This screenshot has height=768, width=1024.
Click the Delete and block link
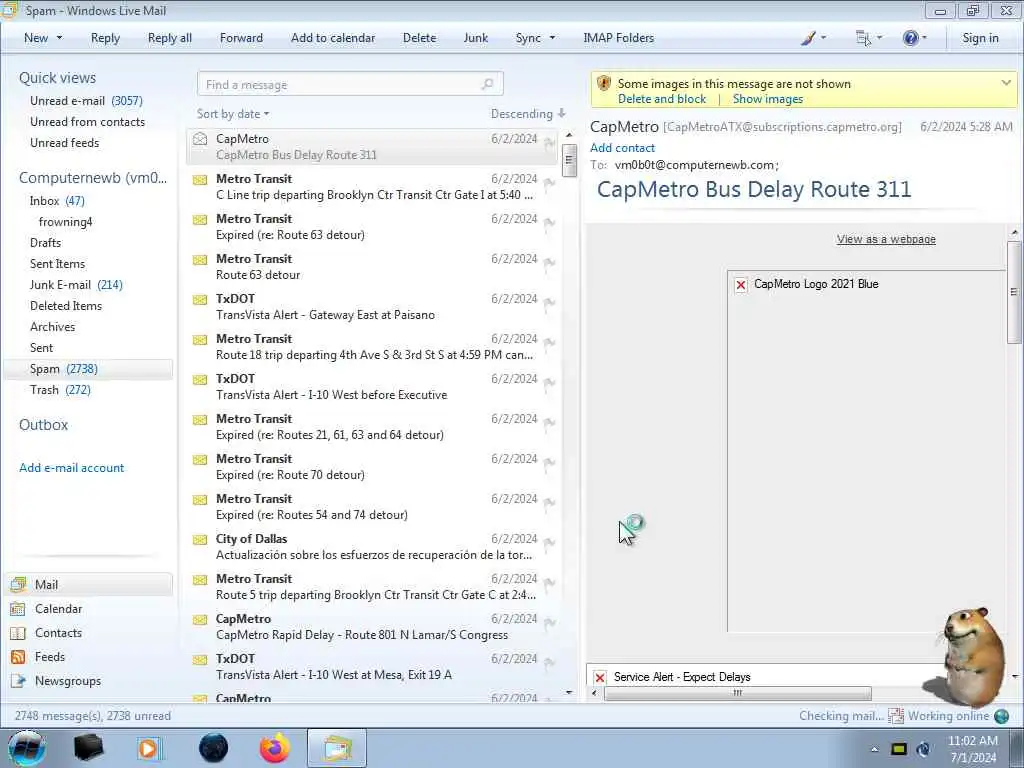pos(662,99)
